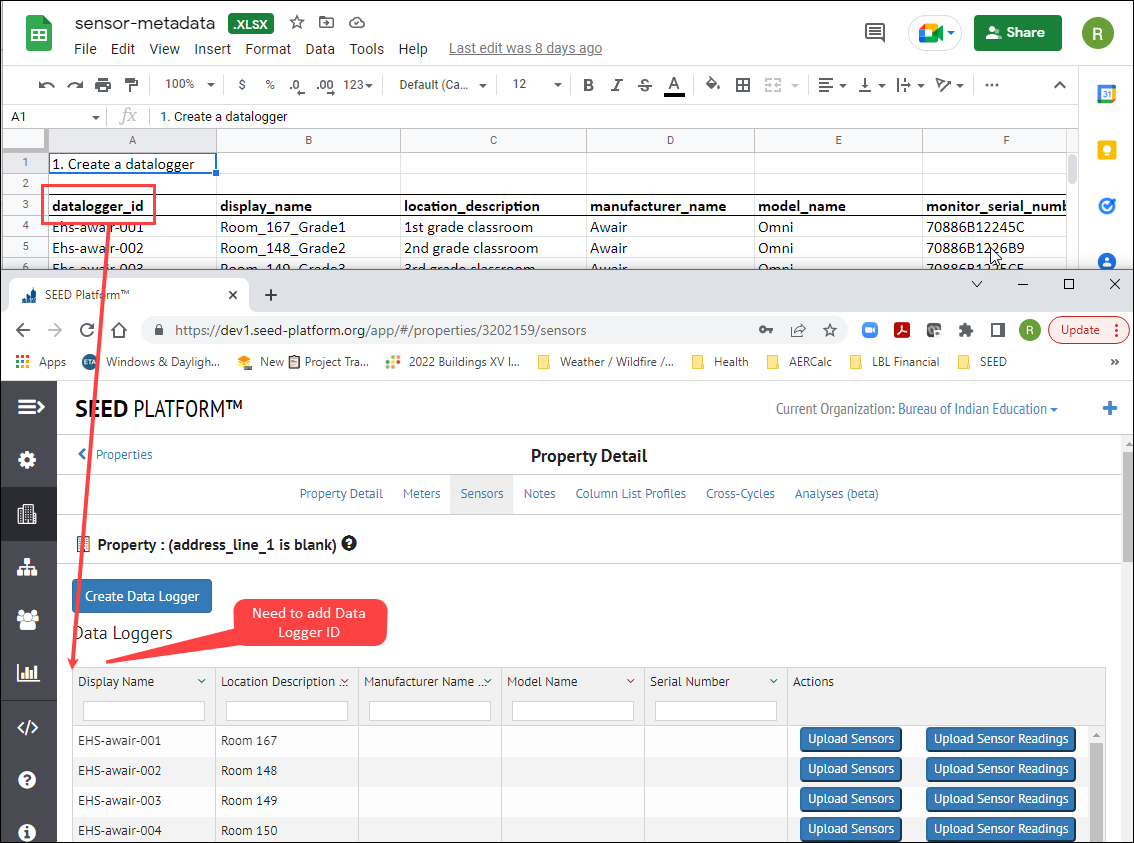Open the Insights bar chart icon
Viewport: 1134px width, 843px height.
coord(29,672)
